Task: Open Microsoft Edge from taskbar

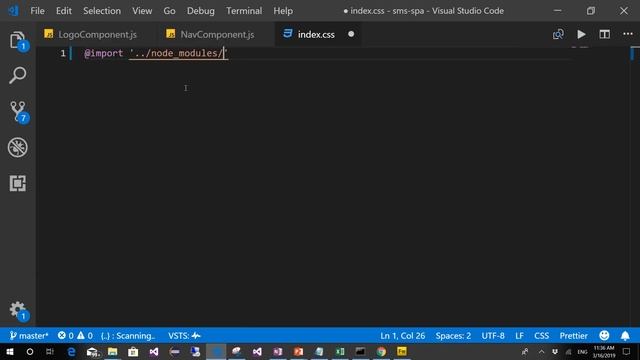Action: pyautogui.click(x=71, y=351)
